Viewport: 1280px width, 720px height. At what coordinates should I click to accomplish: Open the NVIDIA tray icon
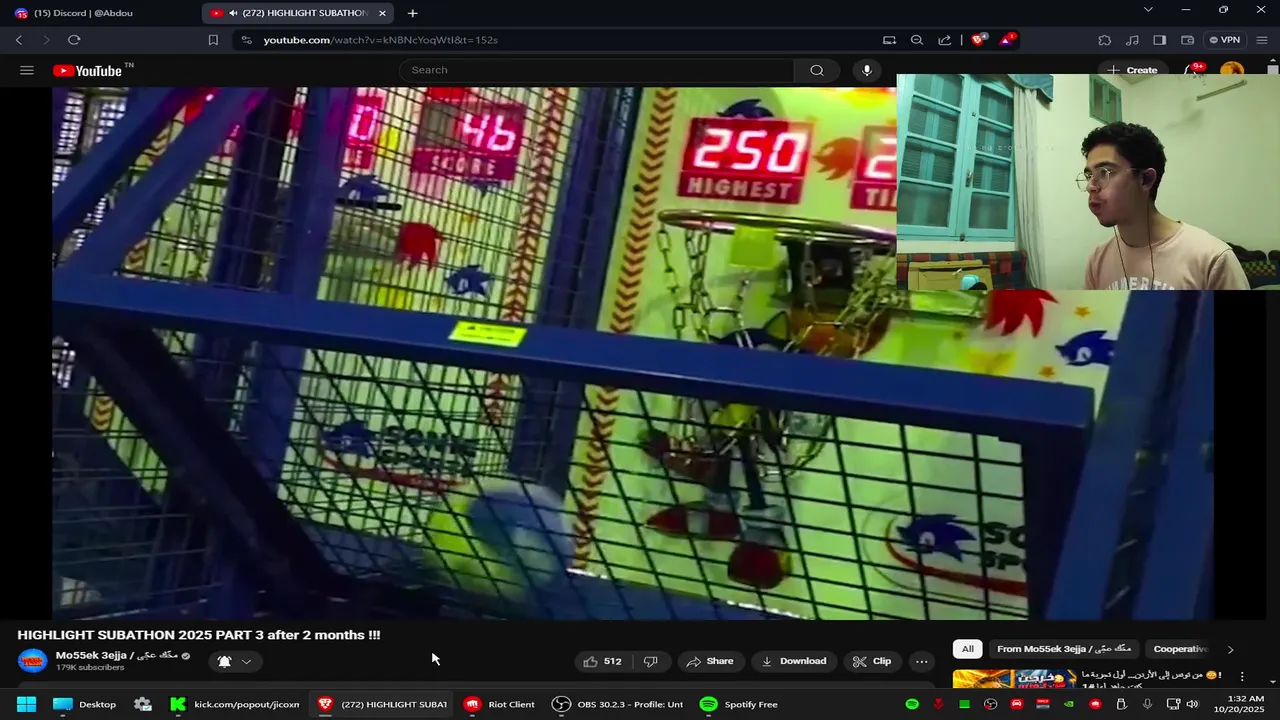point(1069,704)
